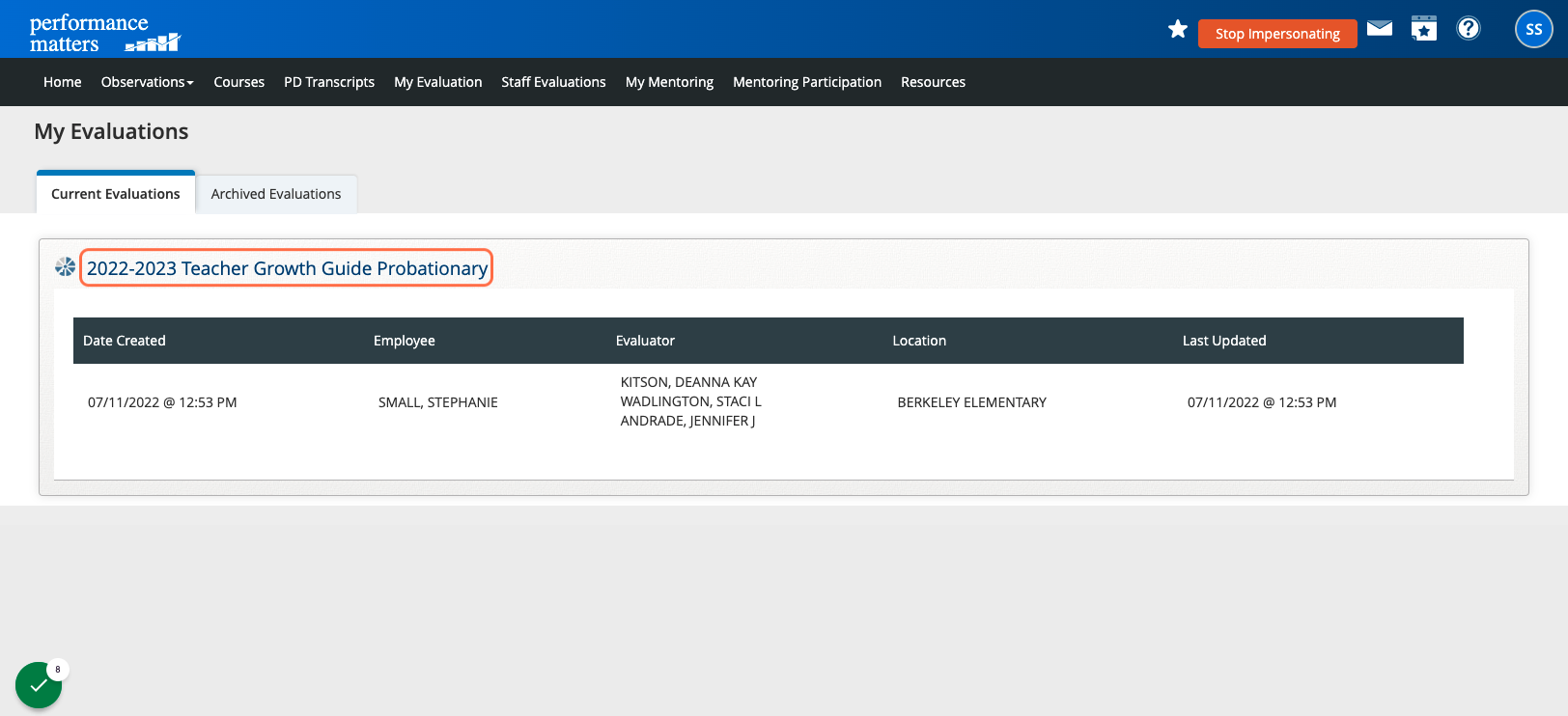
Task: Click the Location column header
Action: (919, 341)
